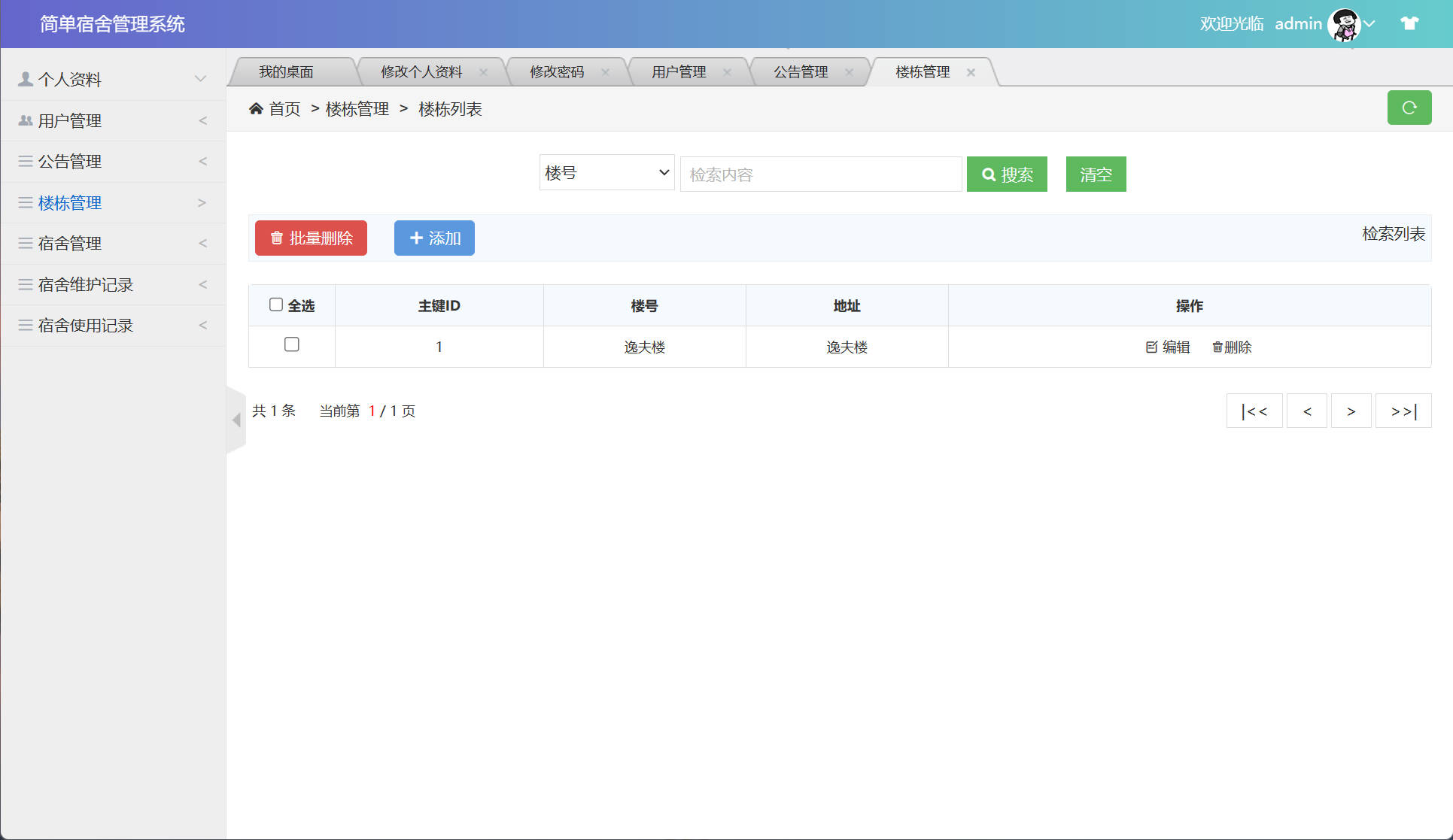Viewport: 1453px width, 840px height.
Task: Click 编辑 to edit 逸夫楼
Action: point(1167,347)
